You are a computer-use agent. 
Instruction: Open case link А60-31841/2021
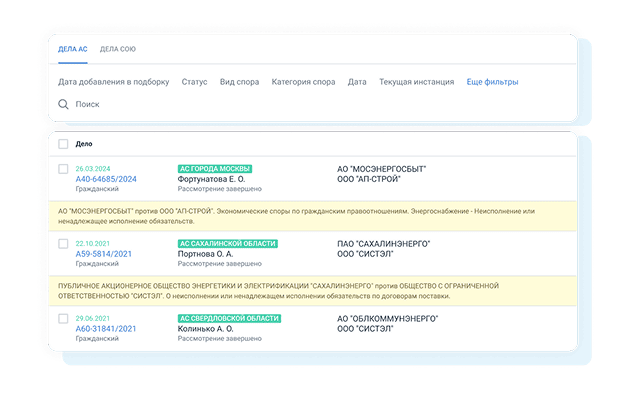coord(105,329)
